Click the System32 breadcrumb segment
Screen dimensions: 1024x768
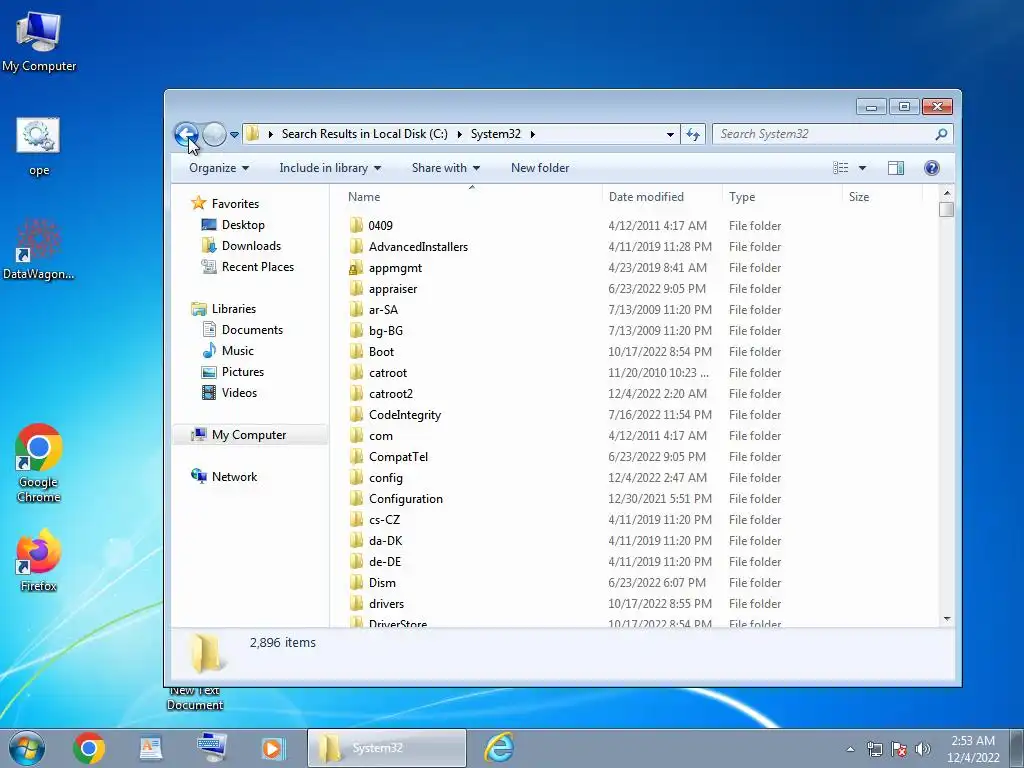pyautogui.click(x=496, y=134)
